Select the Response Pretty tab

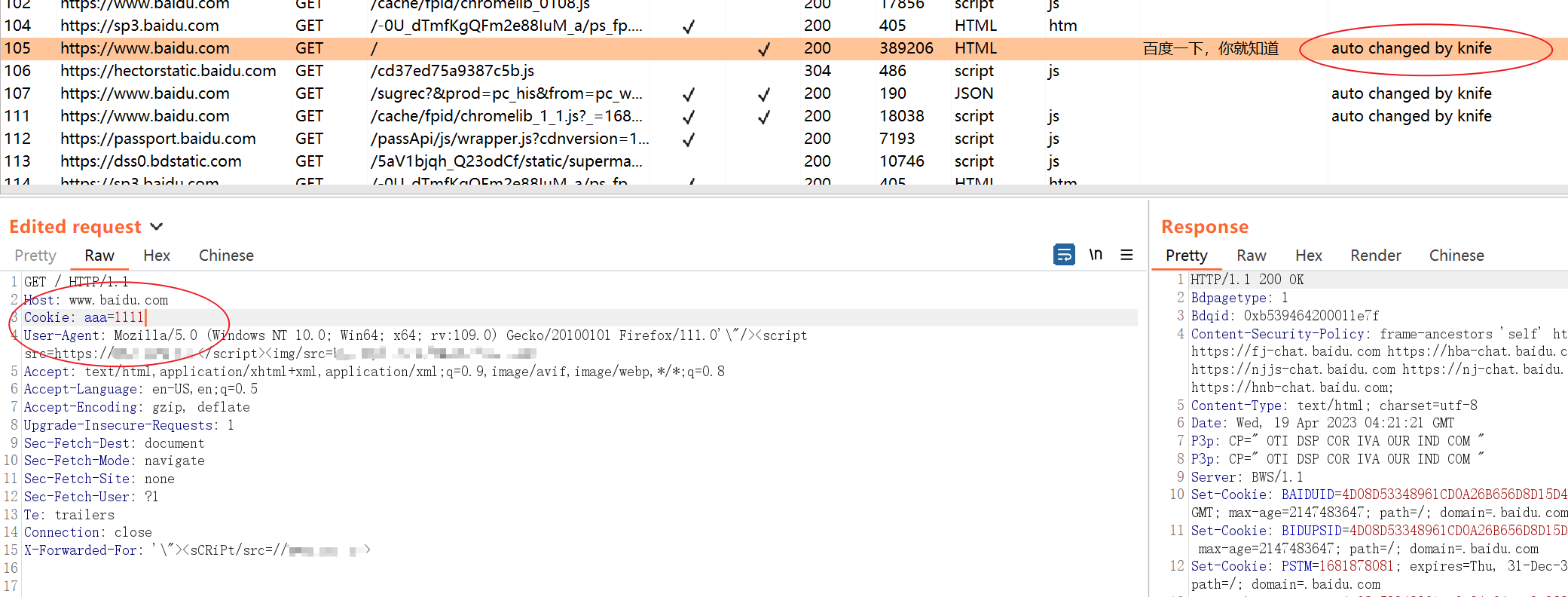click(1186, 256)
